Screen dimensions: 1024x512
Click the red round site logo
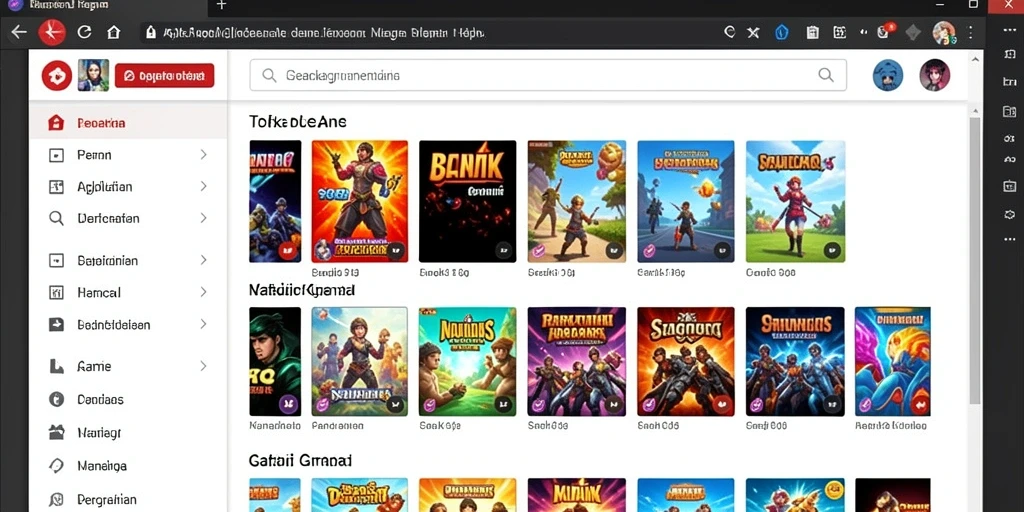point(57,76)
